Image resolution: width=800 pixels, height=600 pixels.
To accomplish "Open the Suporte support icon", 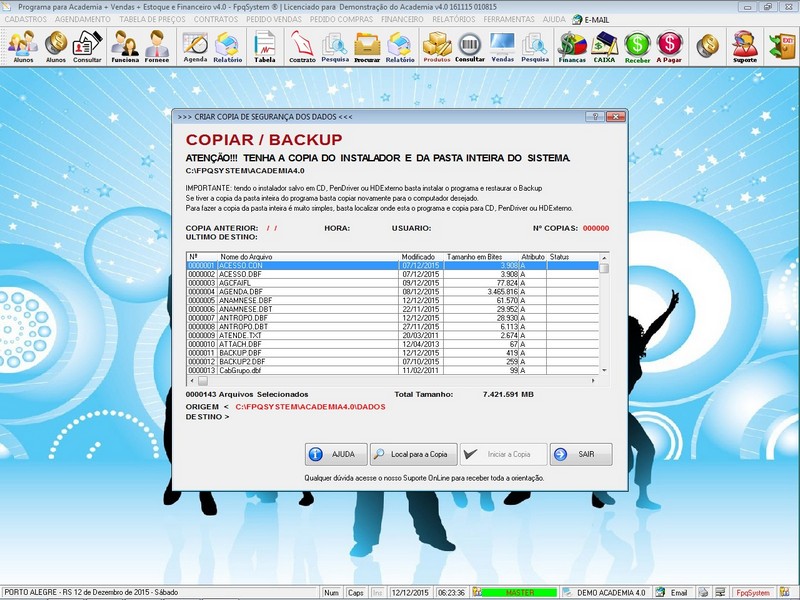I will tap(745, 46).
